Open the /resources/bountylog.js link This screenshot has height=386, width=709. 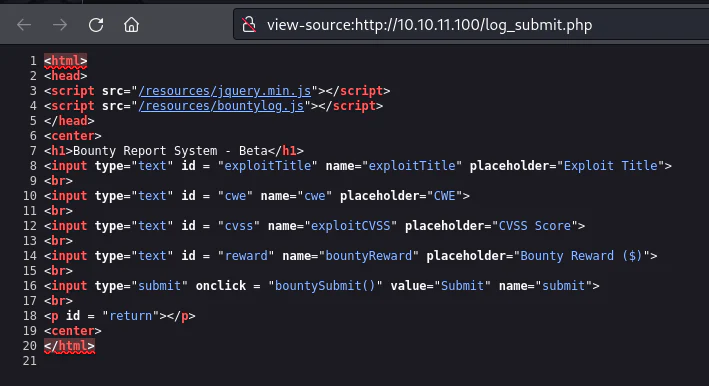point(221,106)
